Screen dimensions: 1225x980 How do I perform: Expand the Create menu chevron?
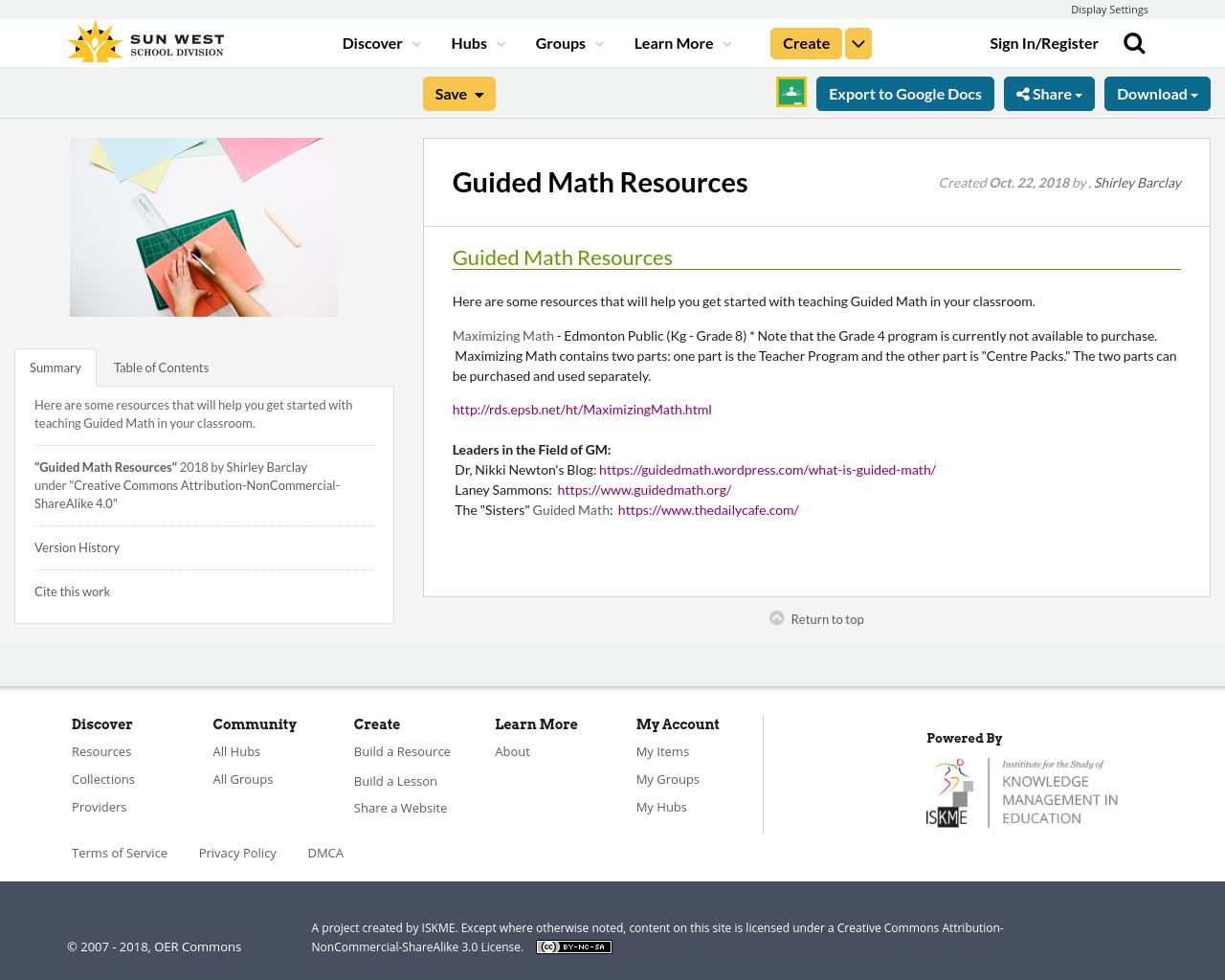click(x=857, y=42)
